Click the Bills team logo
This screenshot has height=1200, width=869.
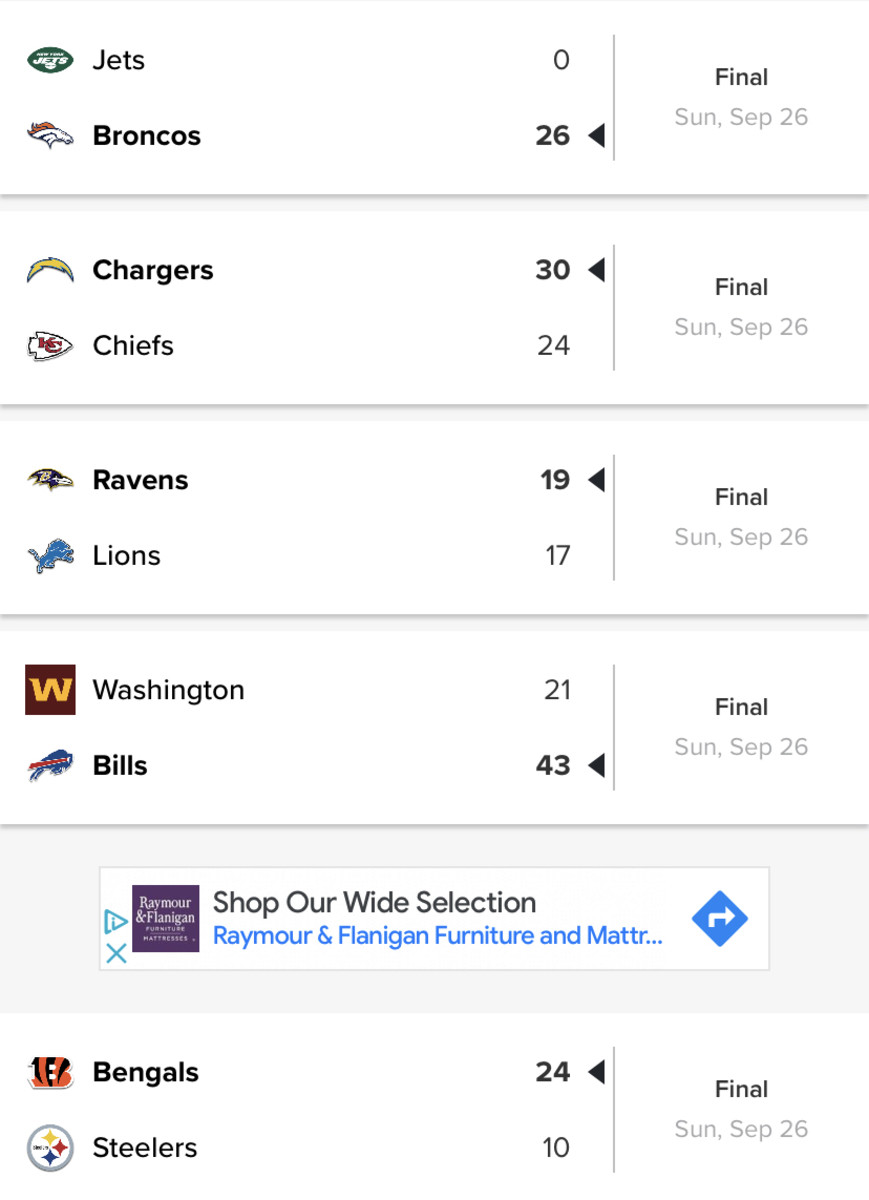point(49,766)
